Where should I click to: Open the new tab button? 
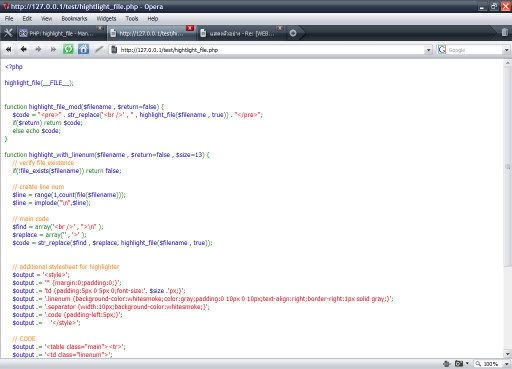[293, 33]
